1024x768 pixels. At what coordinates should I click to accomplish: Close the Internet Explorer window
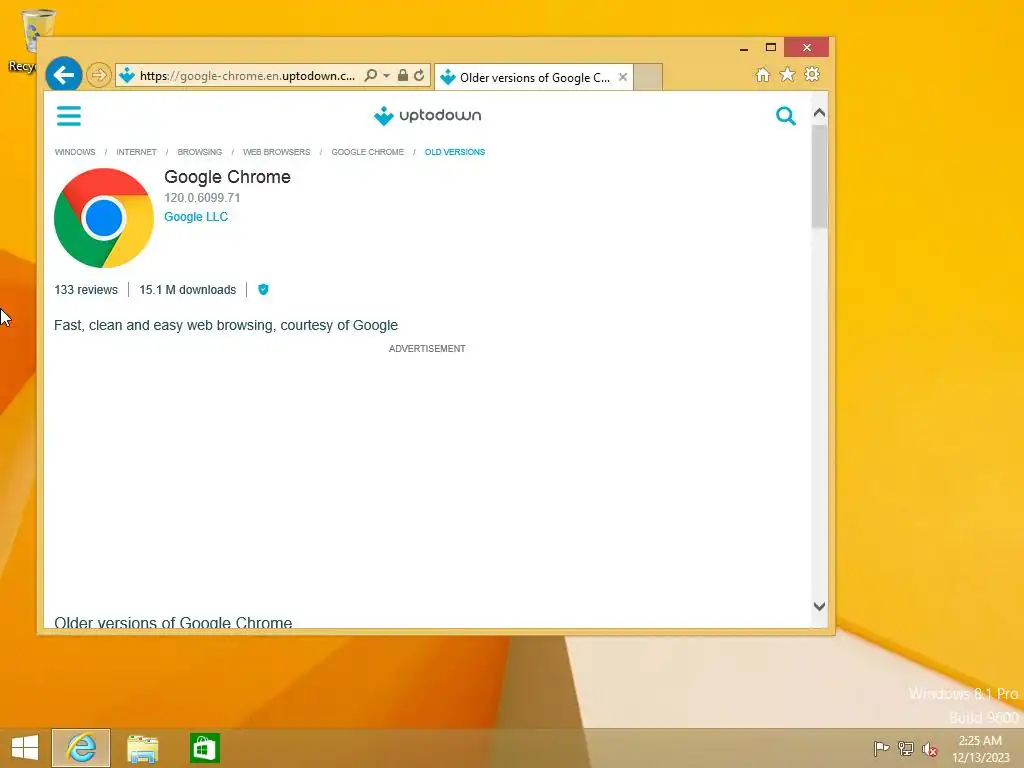(807, 48)
